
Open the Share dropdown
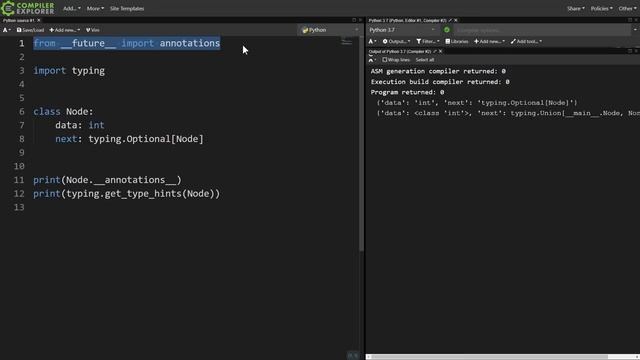click(x=576, y=8)
